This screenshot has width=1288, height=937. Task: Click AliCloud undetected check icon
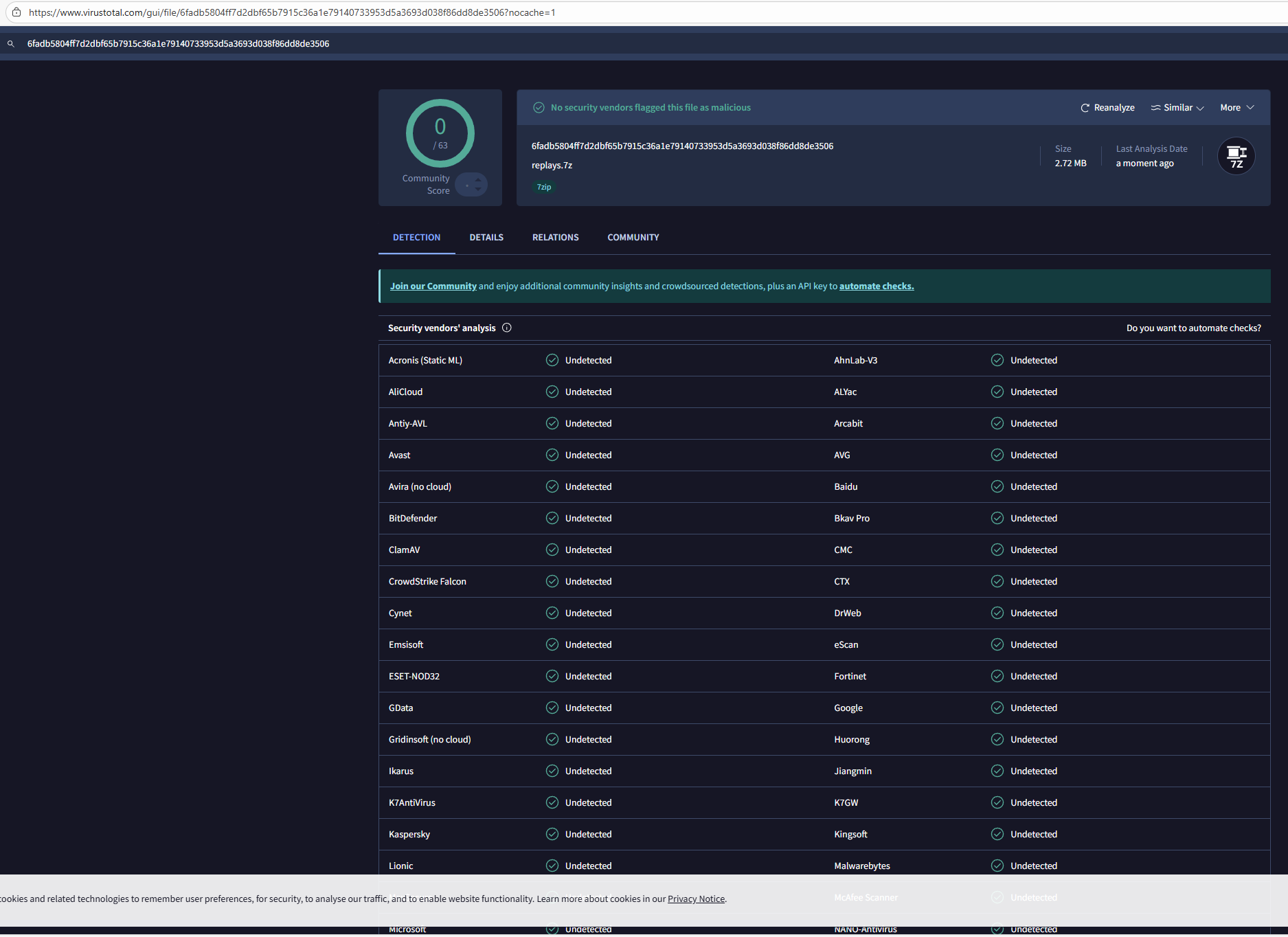552,392
